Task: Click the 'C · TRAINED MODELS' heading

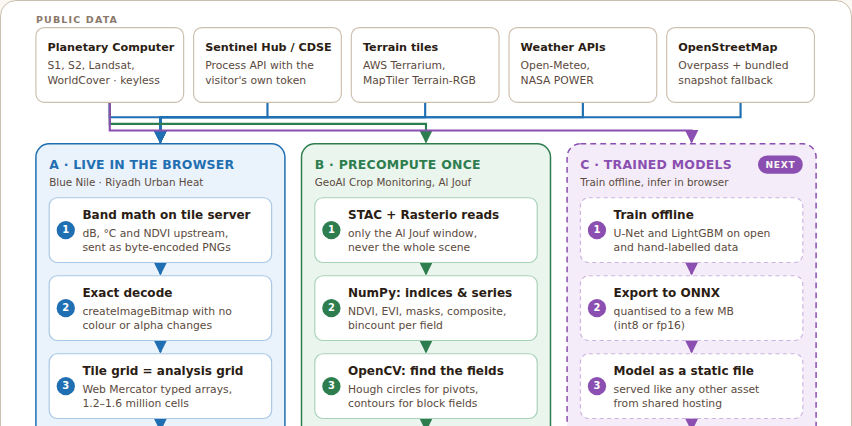Action: [x=656, y=165]
